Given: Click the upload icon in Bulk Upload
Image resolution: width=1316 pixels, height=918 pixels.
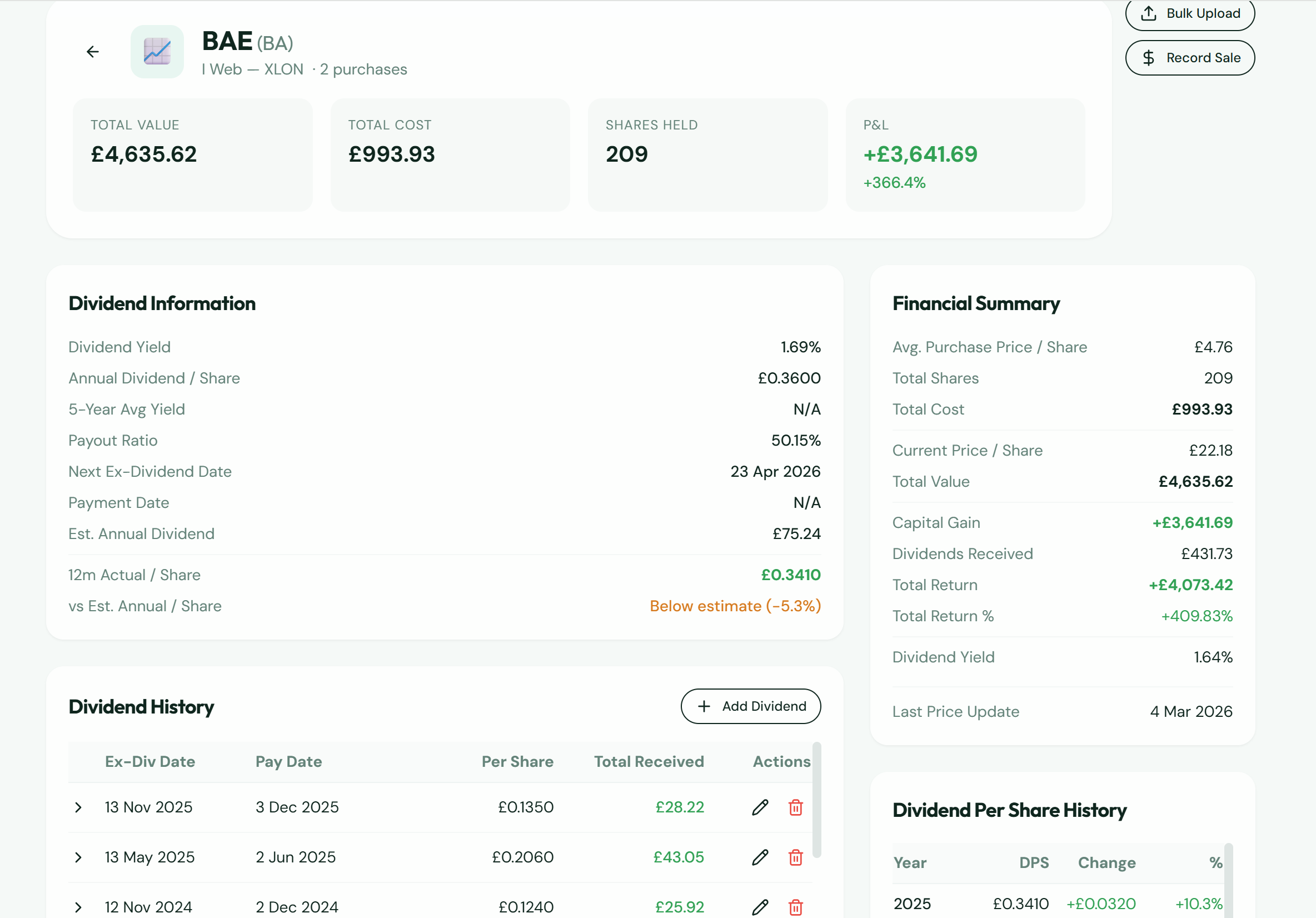Looking at the screenshot, I should [x=1149, y=13].
